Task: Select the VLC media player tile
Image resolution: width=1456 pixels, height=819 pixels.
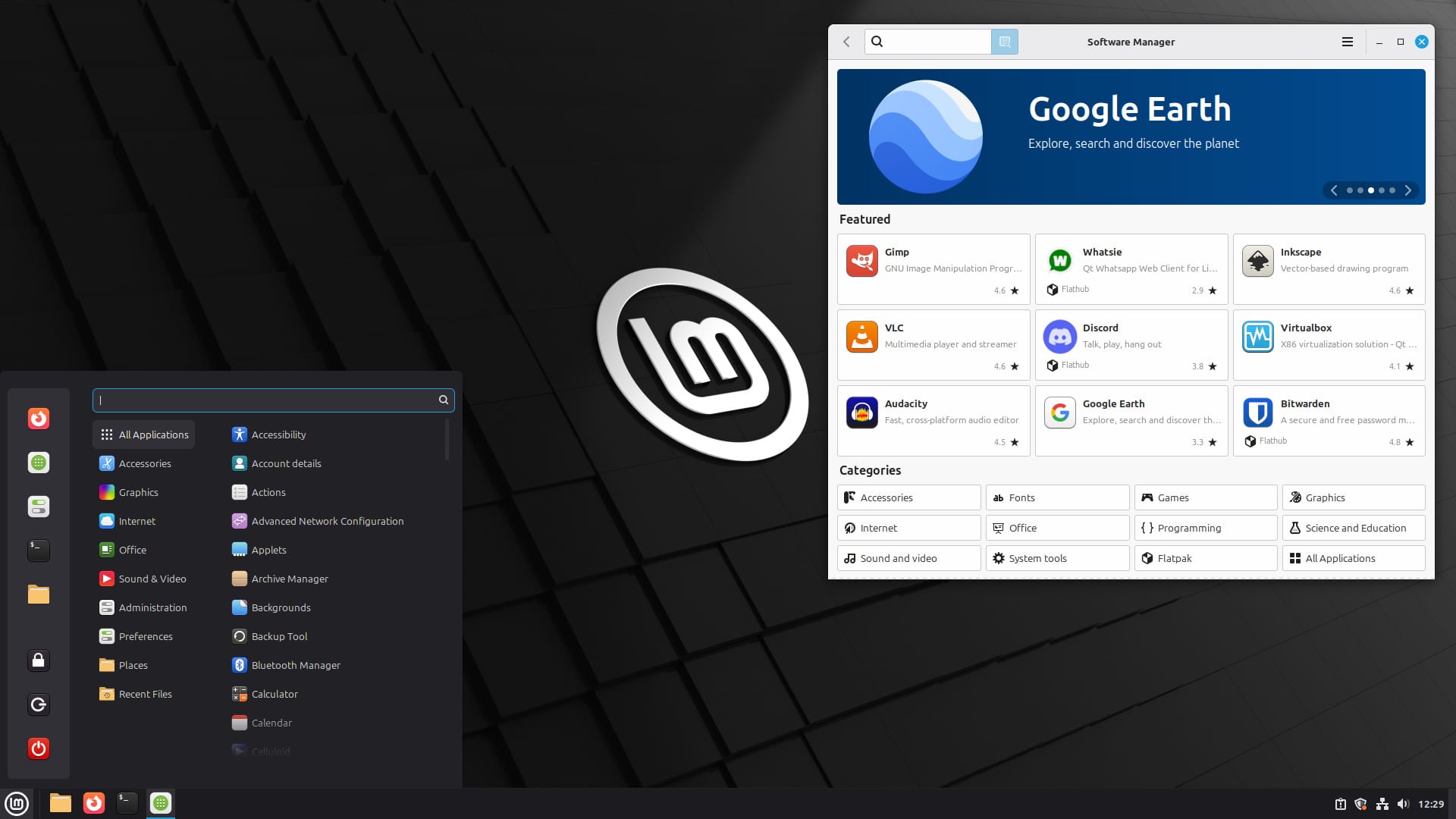Action: pos(934,345)
